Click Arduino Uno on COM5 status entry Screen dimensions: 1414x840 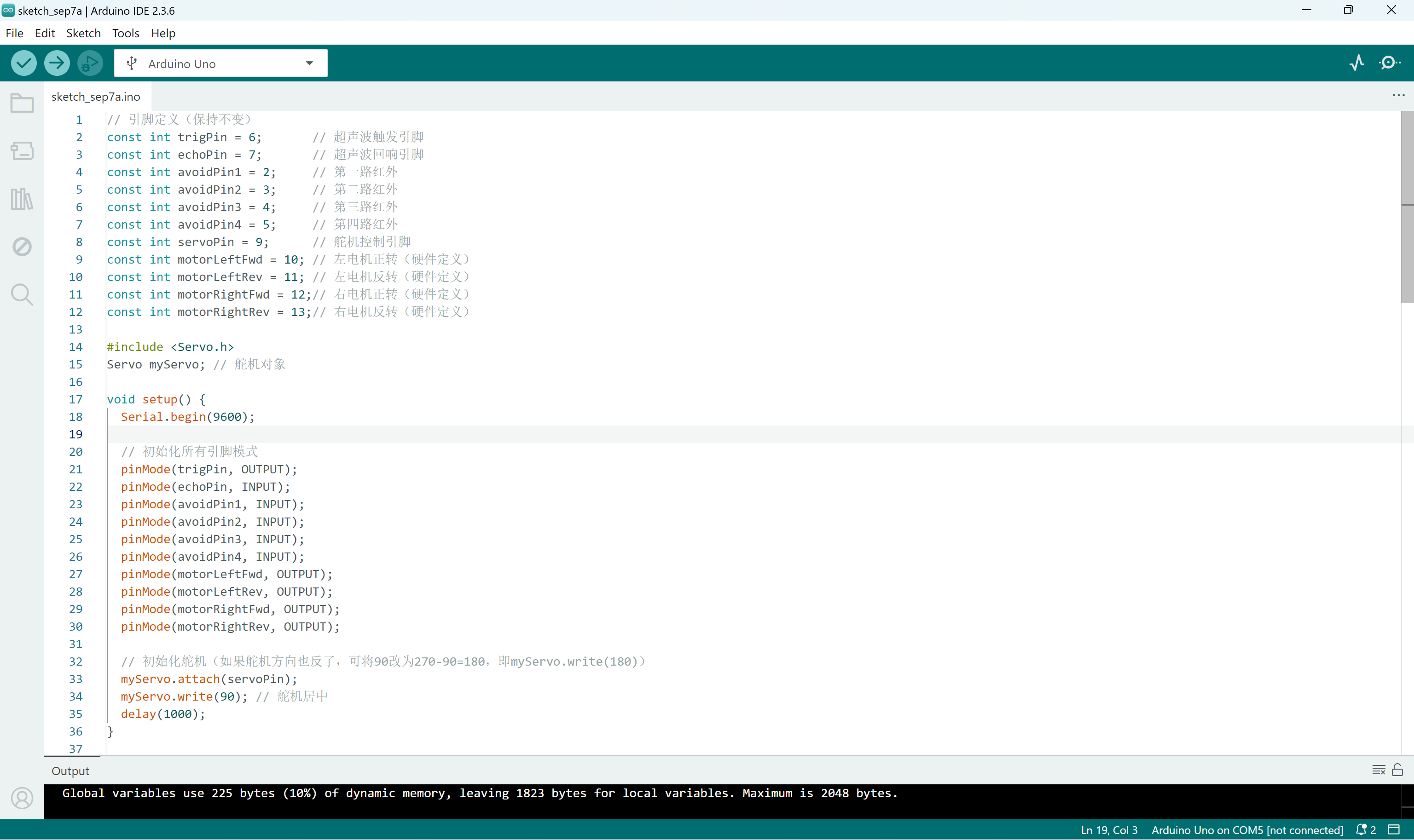pyautogui.click(x=1247, y=830)
